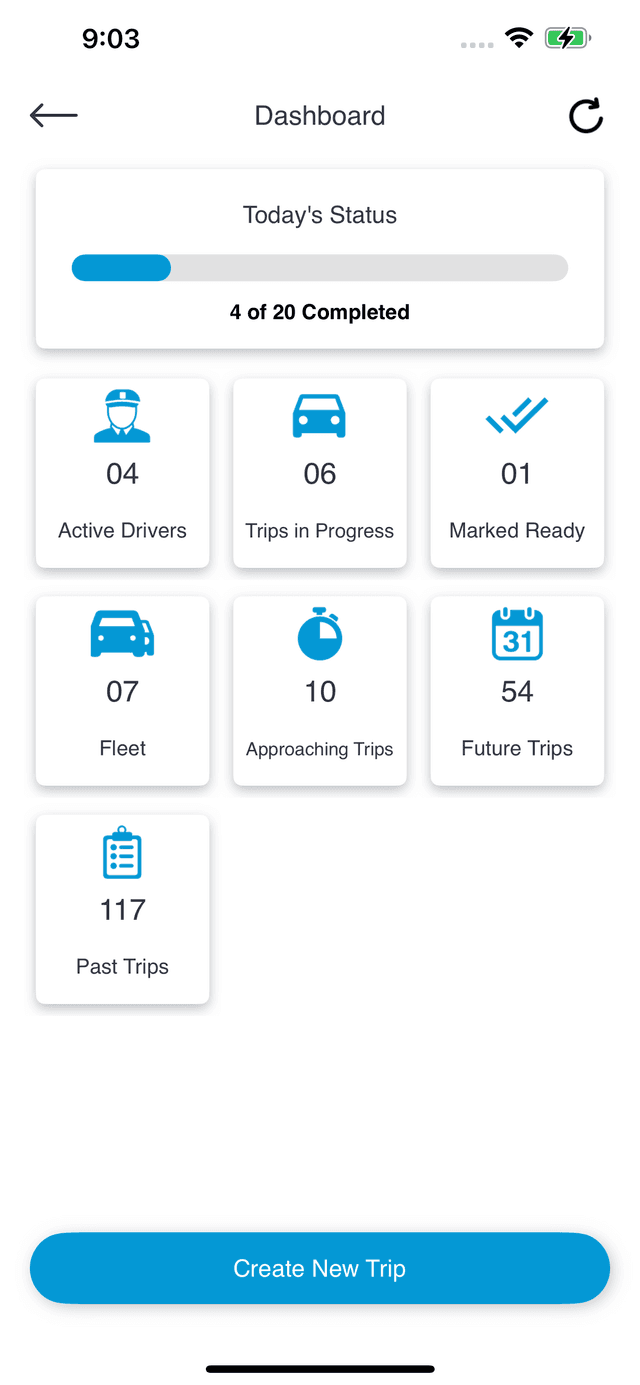Open the Active Drivers card

122,473
